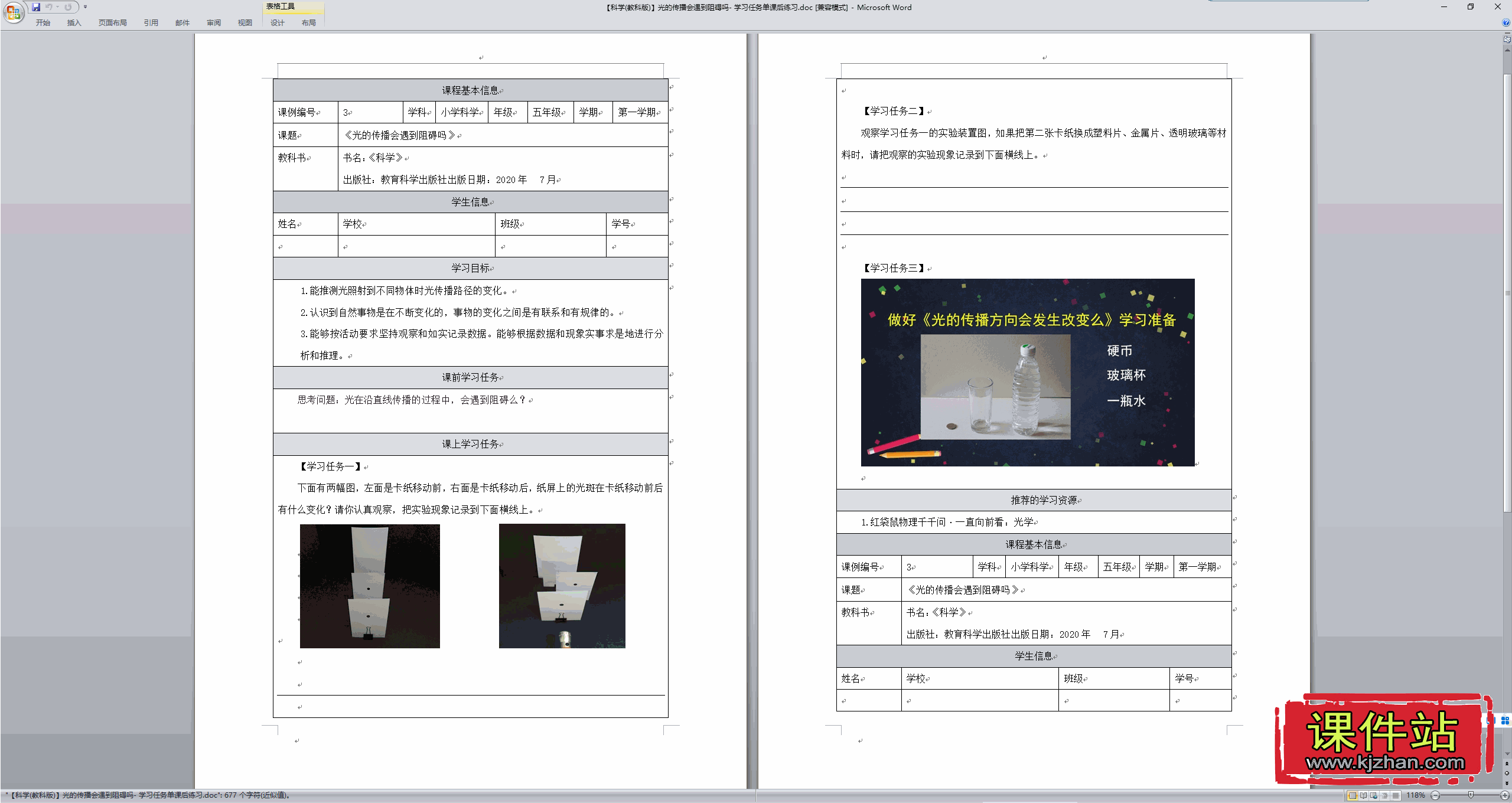Click the 五年级 cell in the left table
This screenshot has width=1512, height=803.
tap(550, 112)
